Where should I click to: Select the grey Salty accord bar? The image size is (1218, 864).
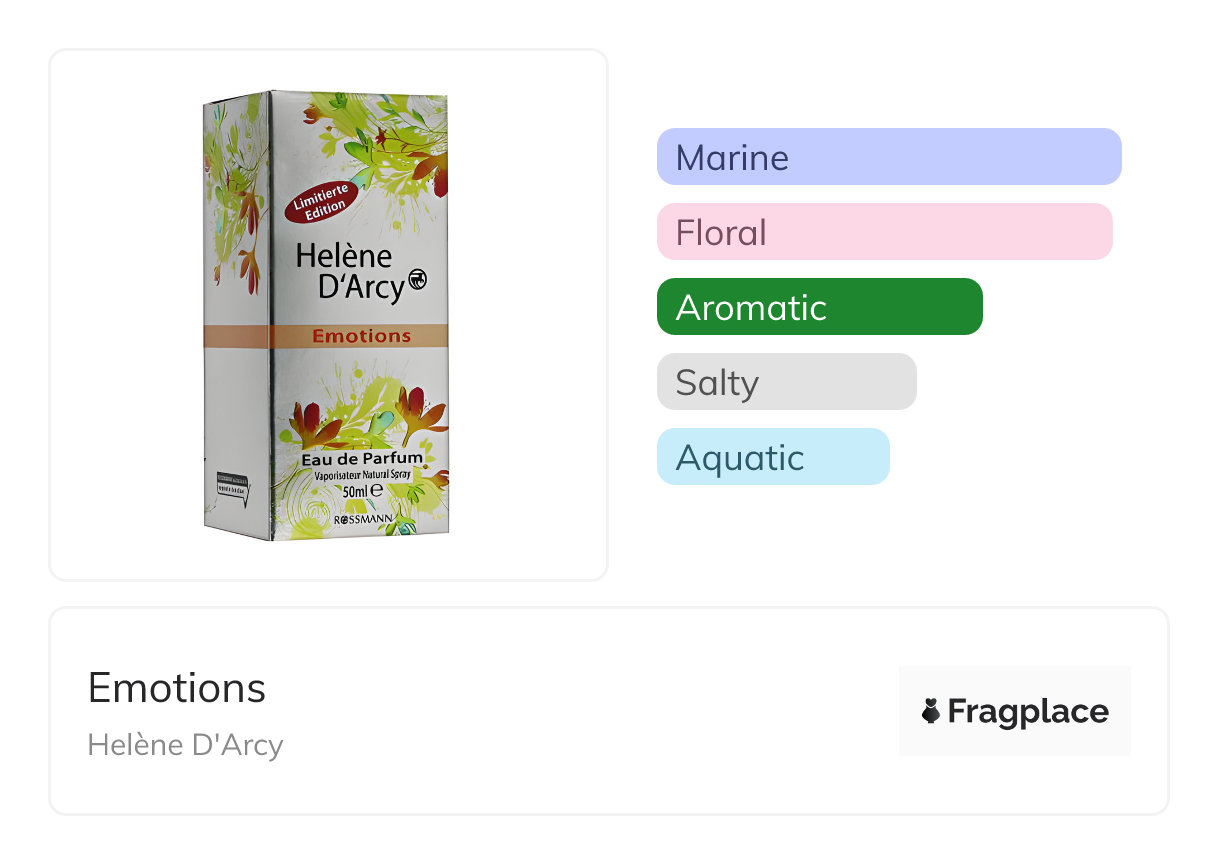click(x=786, y=382)
